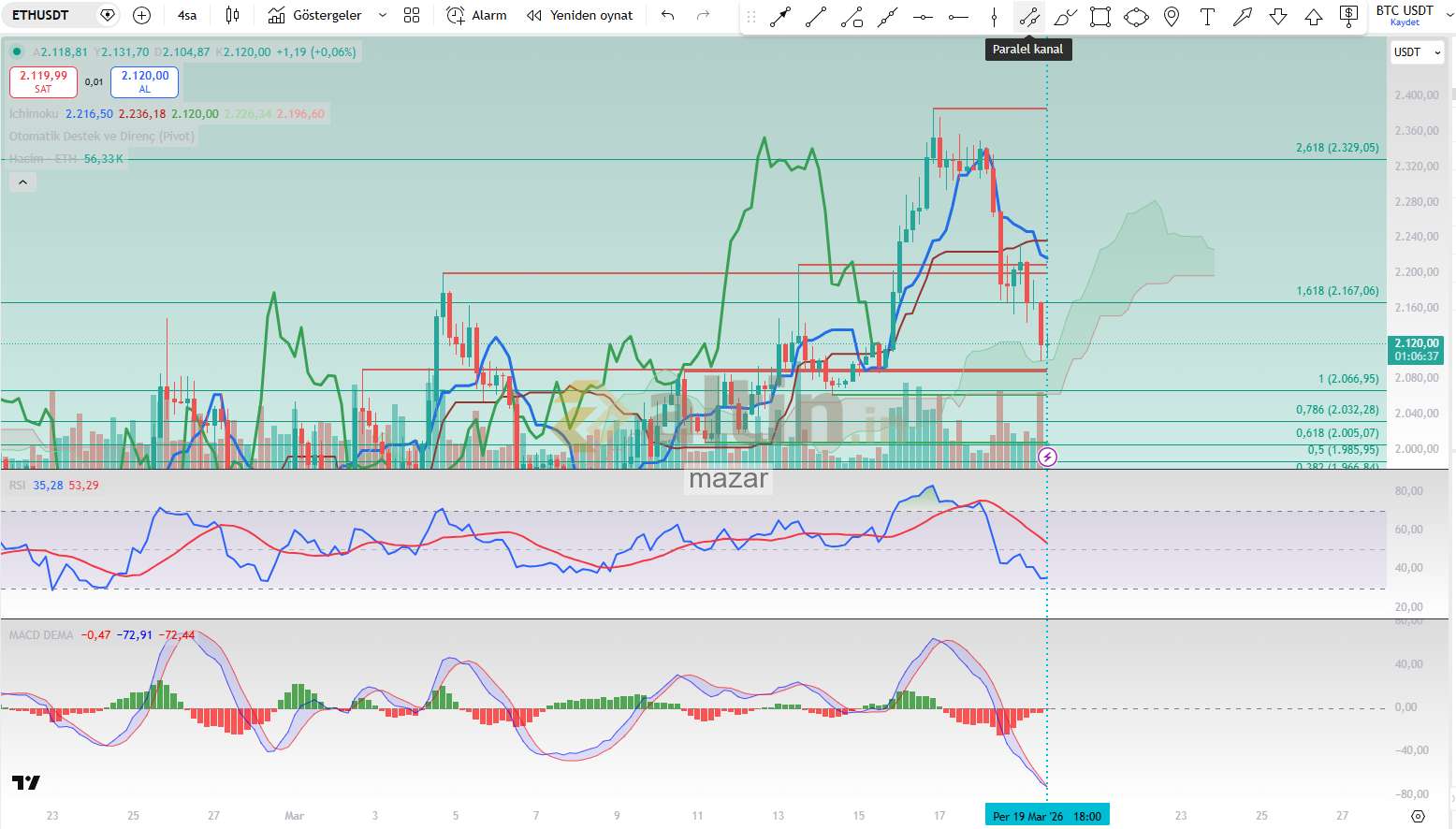The image size is (1456, 829).
Task: Pick the text tool in drawing toolbar
Action: [1207, 16]
